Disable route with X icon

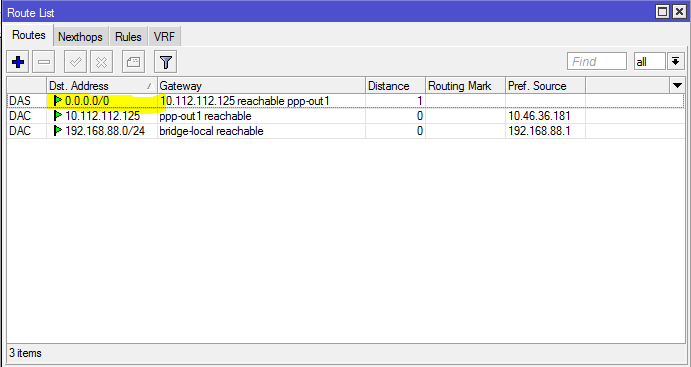(101, 62)
